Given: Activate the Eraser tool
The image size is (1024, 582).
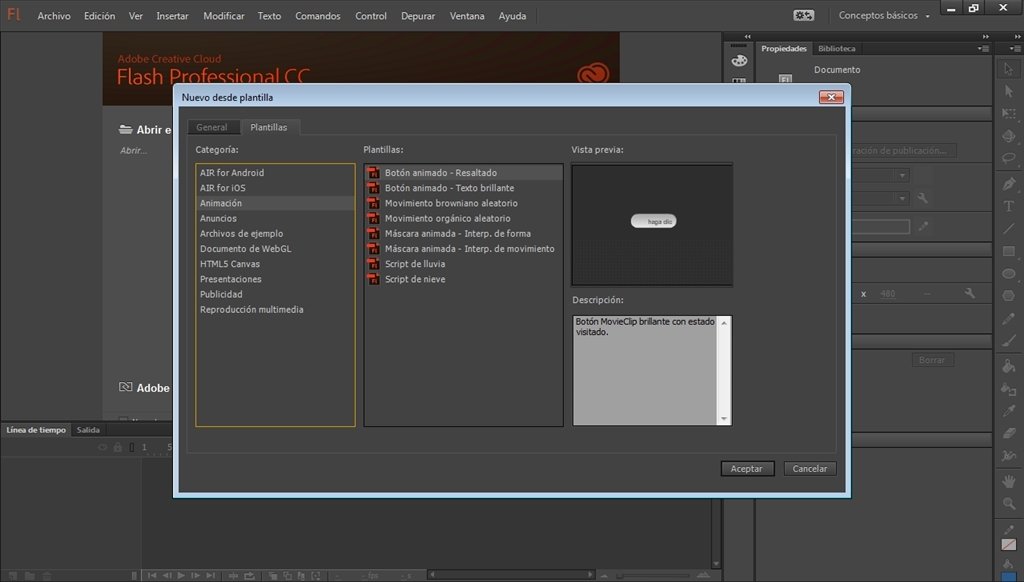Looking at the screenshot, I should (1009, 433).
